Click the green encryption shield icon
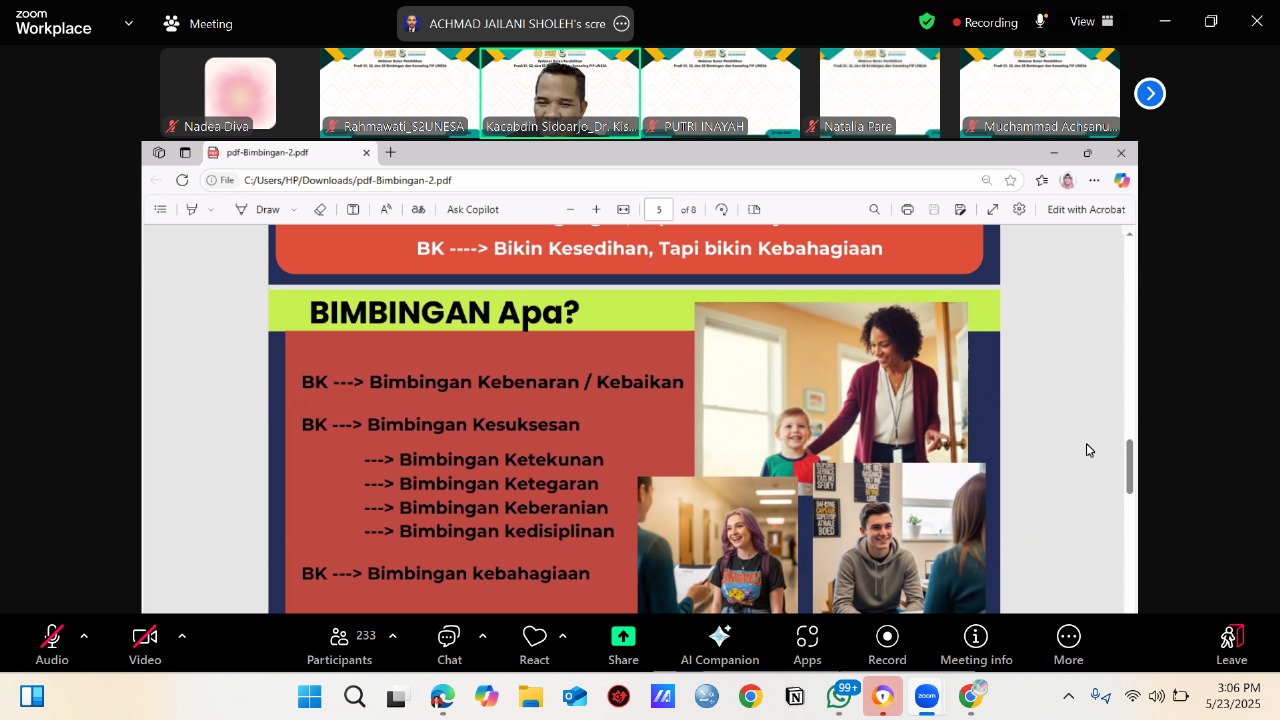Screen dimensions: 1280x720 click(927, 21)
